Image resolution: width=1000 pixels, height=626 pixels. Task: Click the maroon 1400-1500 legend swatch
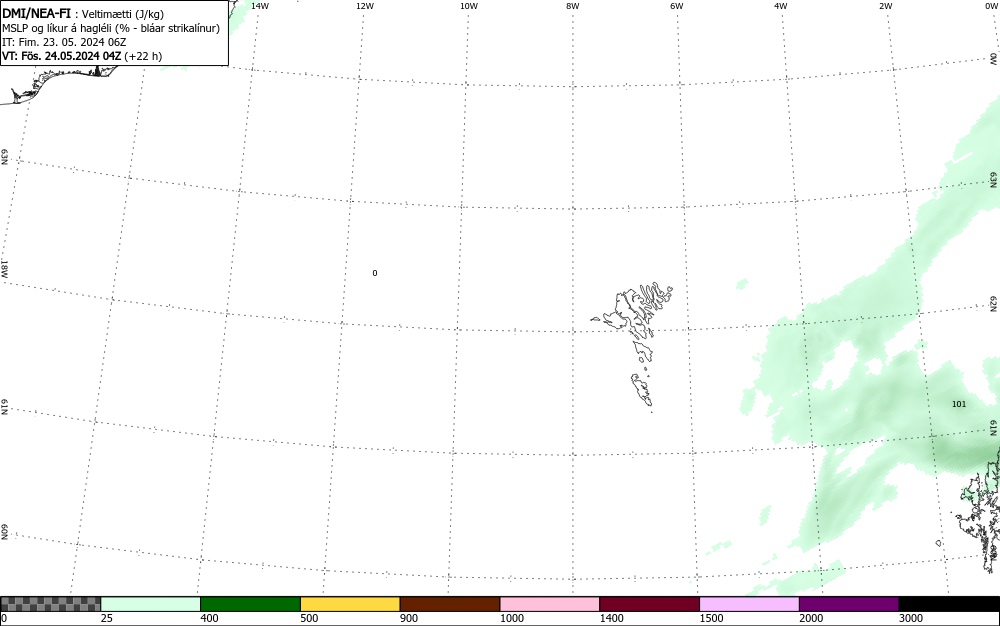649,604
